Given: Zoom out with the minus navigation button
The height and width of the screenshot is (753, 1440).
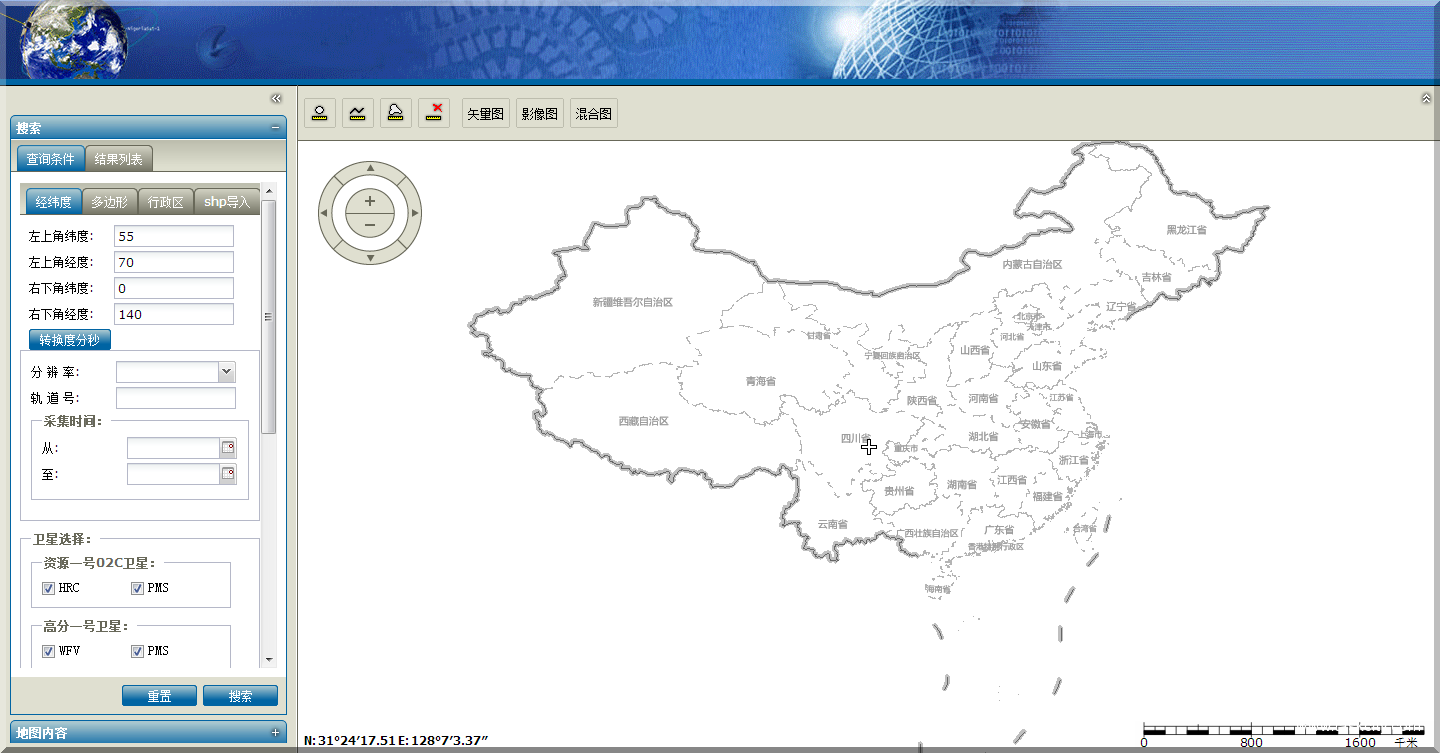Looking at the screenshot, I should [370, 225].
